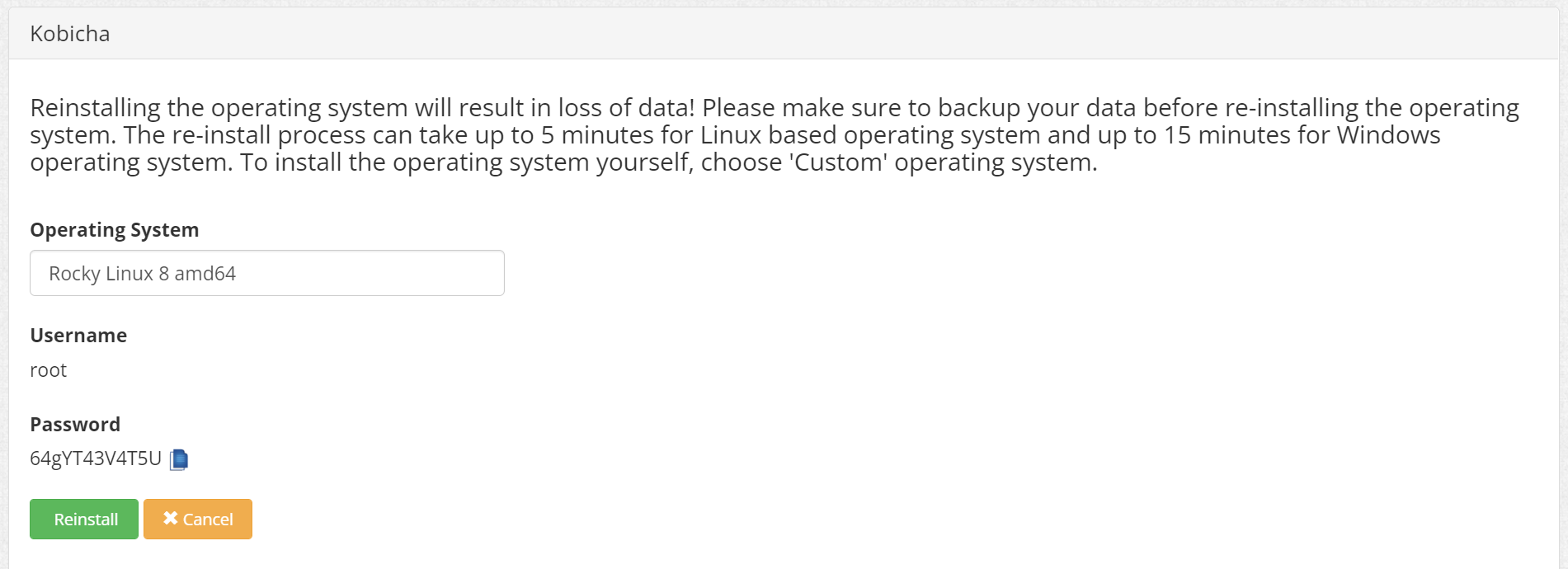This screenshot has width=1568, height=569.
Task: Click the Kobicha panel title
Action: click(70, 34)
